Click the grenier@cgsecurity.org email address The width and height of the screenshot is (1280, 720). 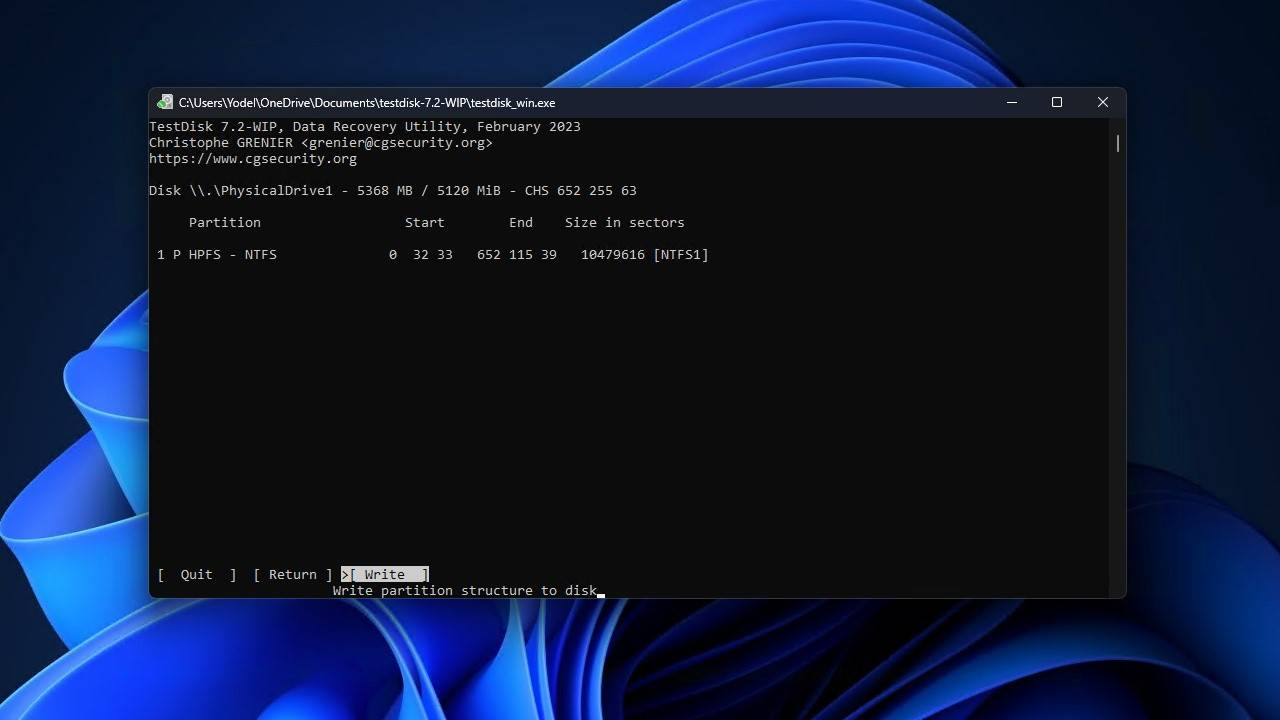pyautogui.click(x=396, y=143)
